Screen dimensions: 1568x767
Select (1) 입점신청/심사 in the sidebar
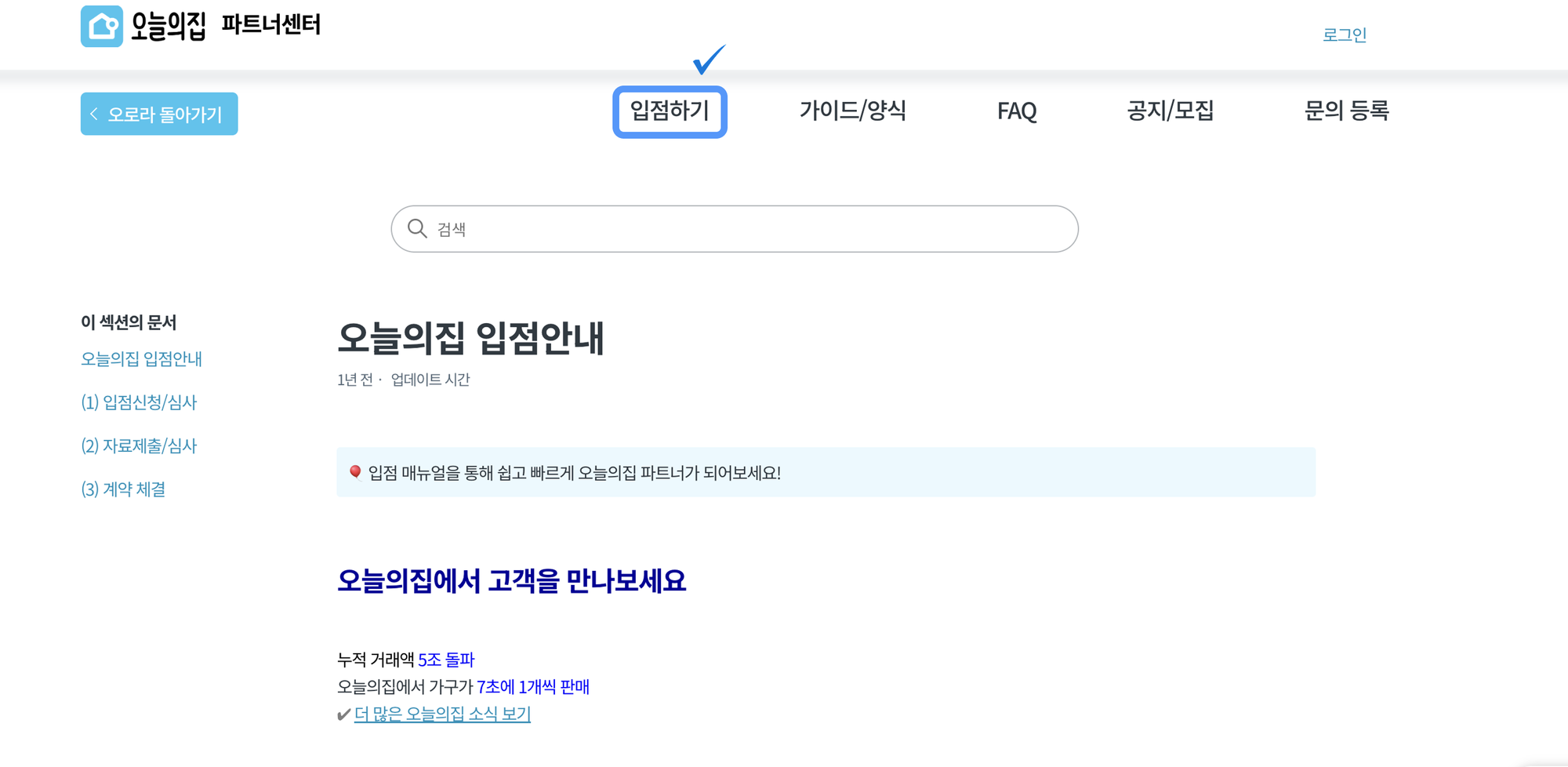(139, 402)
